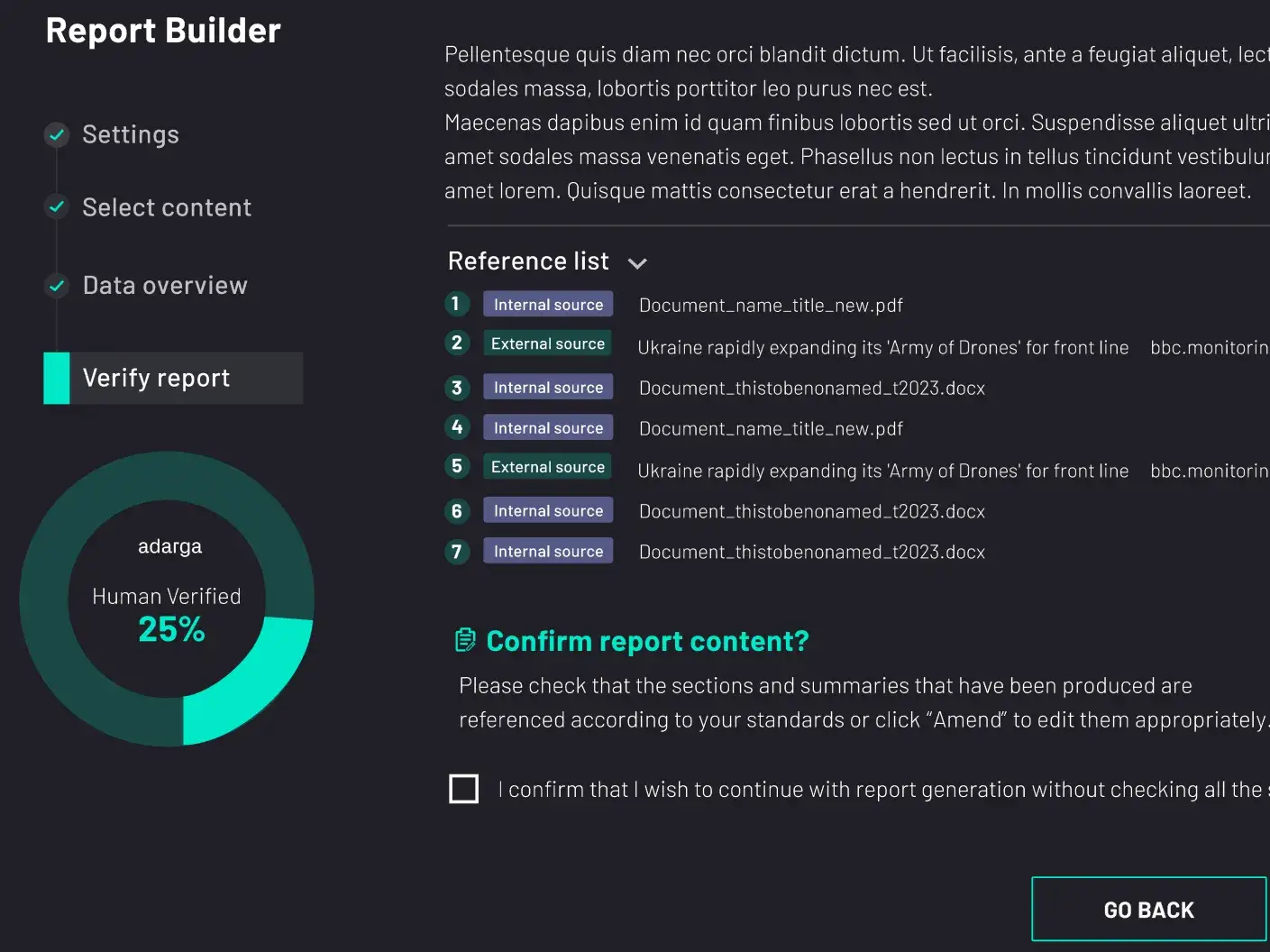The image size is (1270, 952).
Task: Open the Verify report step
Action: 156,378
